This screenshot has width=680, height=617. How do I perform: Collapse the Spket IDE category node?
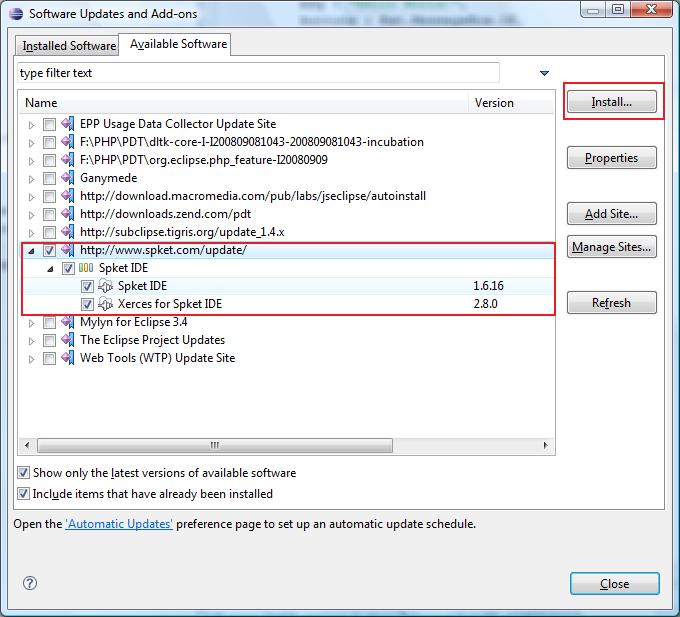(50, 269)
